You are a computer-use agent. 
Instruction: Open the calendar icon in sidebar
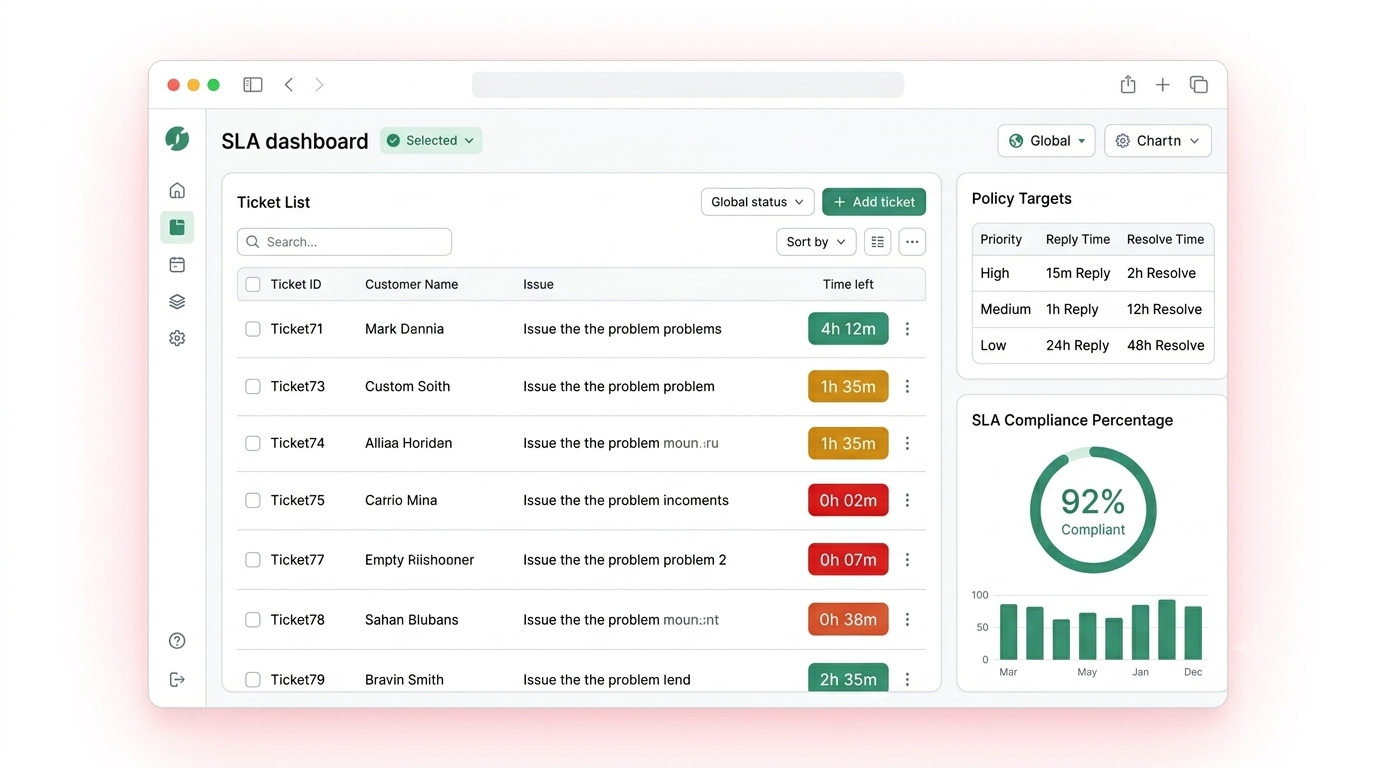click(x=177, y=265)
